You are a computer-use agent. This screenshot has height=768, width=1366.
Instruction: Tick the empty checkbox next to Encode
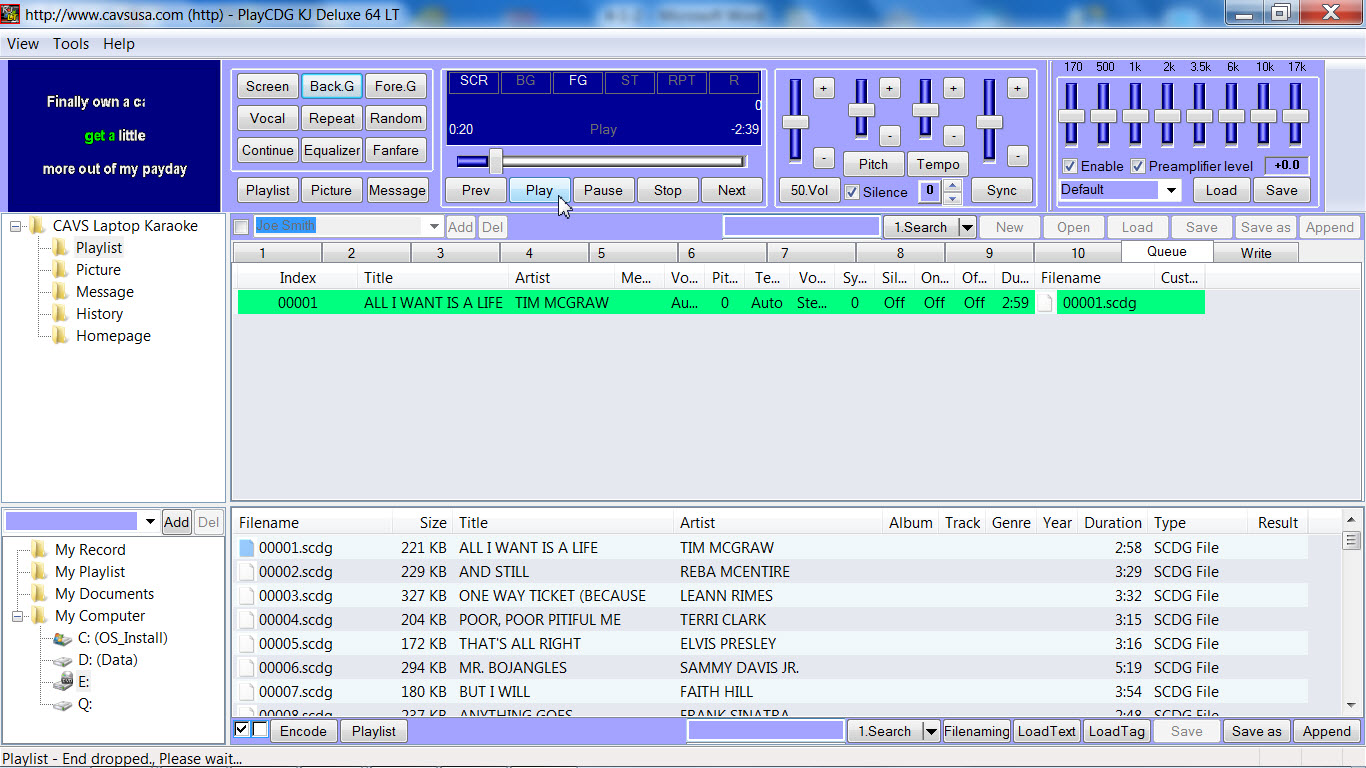(260, 730)
